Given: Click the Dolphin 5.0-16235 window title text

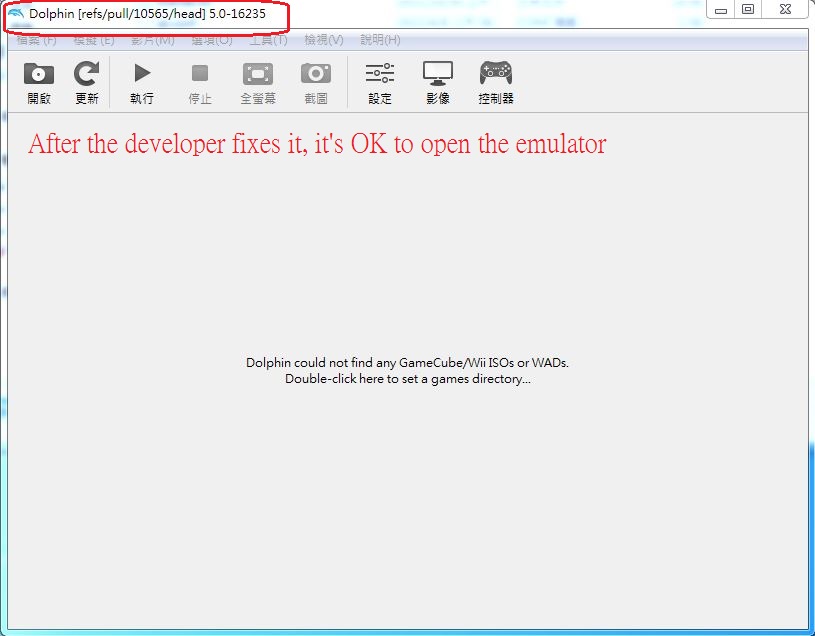Looking at the screenshot, I should point(147,14).
